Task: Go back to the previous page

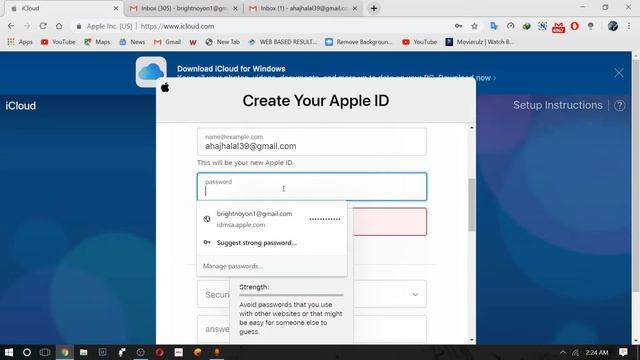Action: click(x=11, y=26)
